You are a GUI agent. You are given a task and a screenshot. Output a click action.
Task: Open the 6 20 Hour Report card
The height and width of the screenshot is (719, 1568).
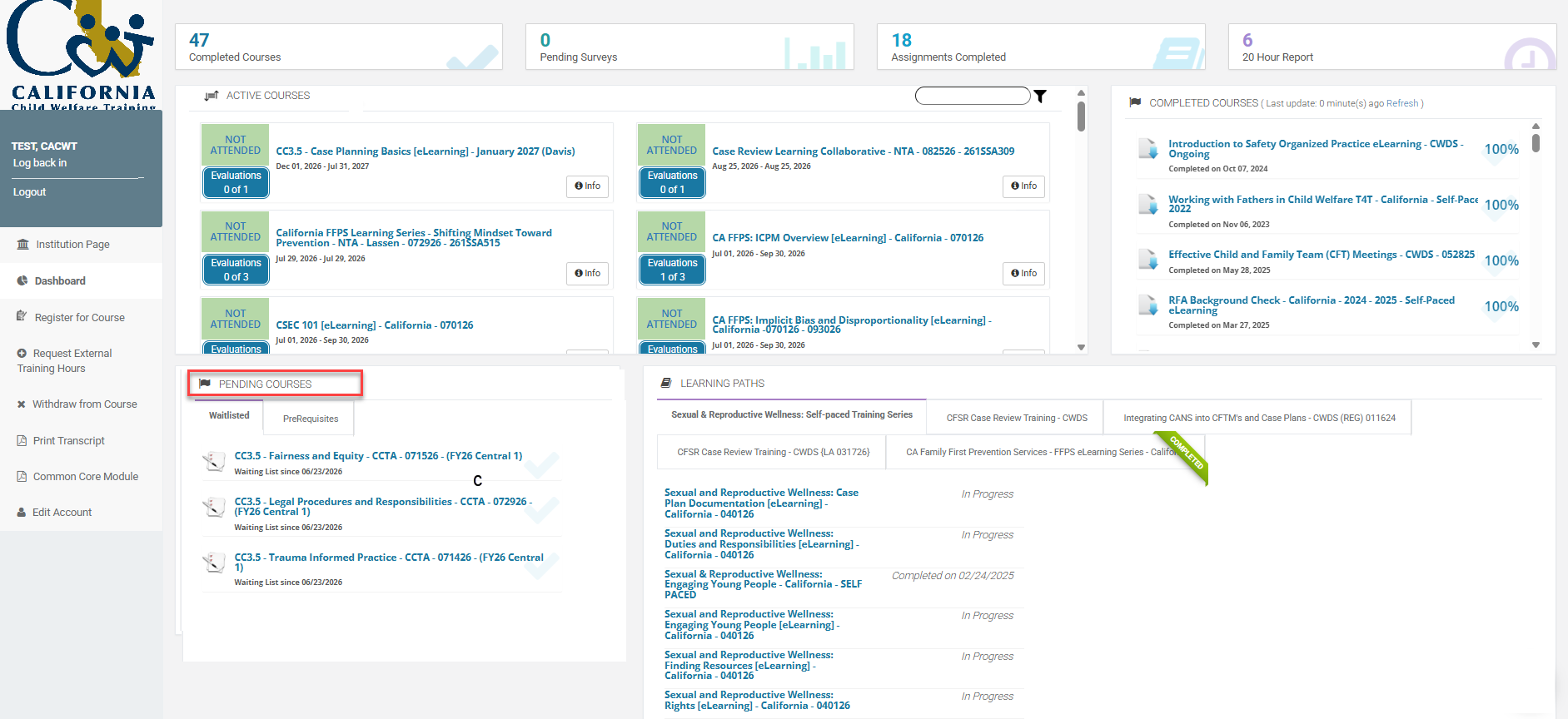pos(1391,47)
